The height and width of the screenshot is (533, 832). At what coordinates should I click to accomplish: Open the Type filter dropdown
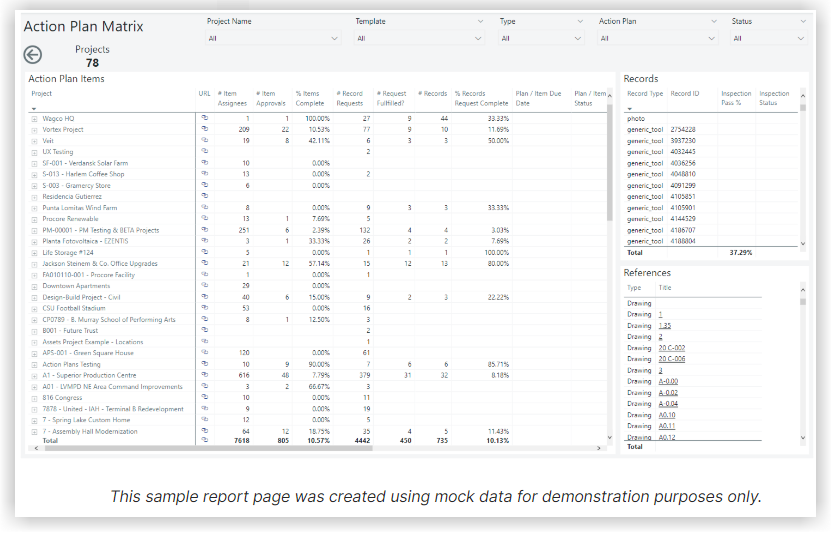[x=541, y=38]
